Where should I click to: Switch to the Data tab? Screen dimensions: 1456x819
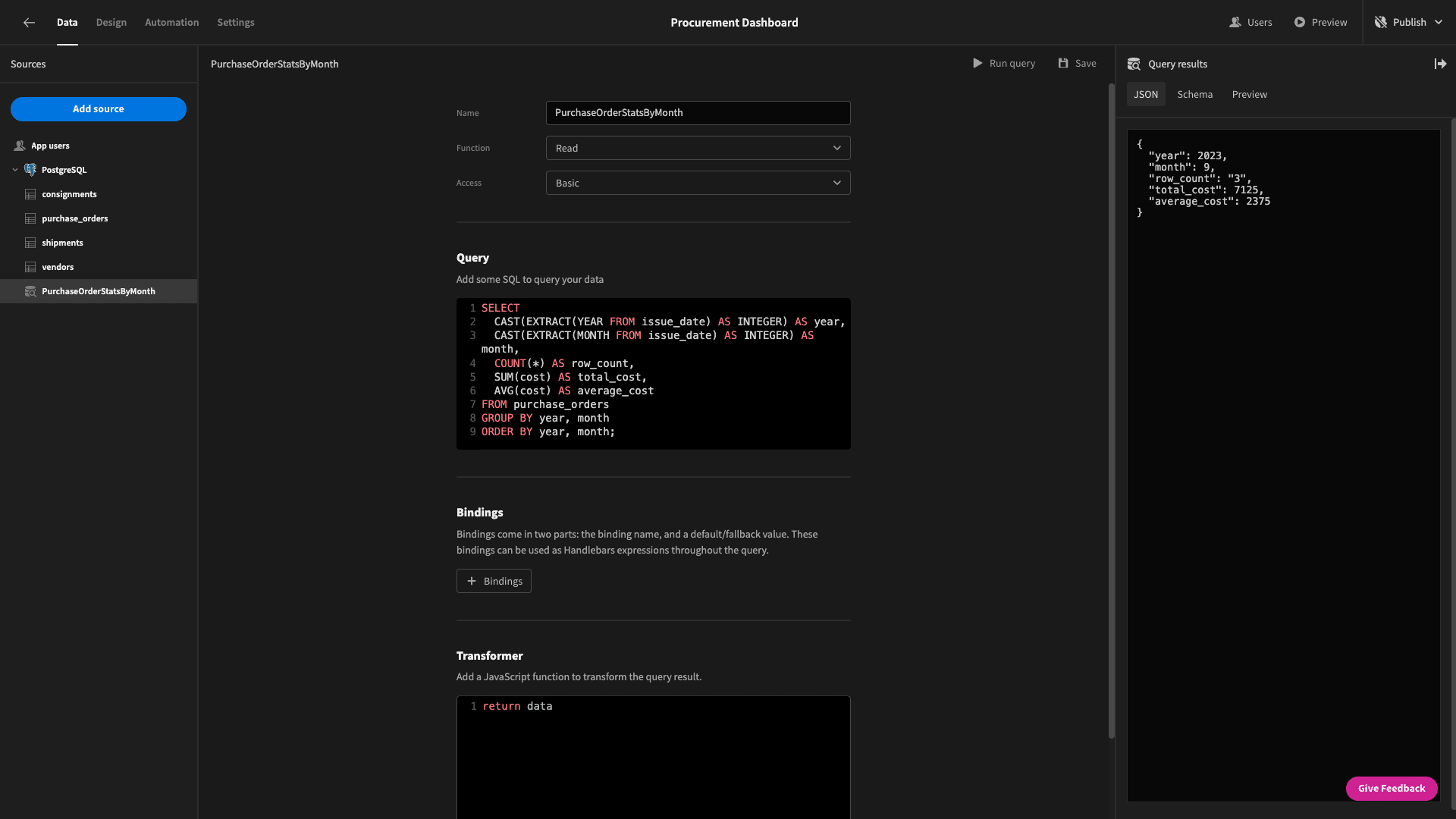click(67, 23)
